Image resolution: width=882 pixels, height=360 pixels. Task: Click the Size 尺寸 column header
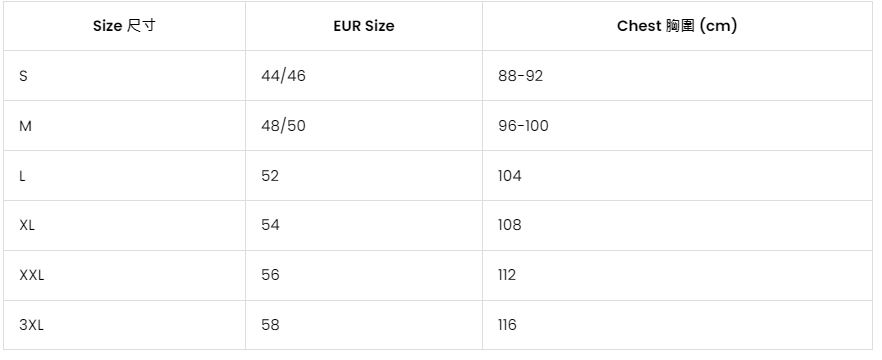coord(124,26)
